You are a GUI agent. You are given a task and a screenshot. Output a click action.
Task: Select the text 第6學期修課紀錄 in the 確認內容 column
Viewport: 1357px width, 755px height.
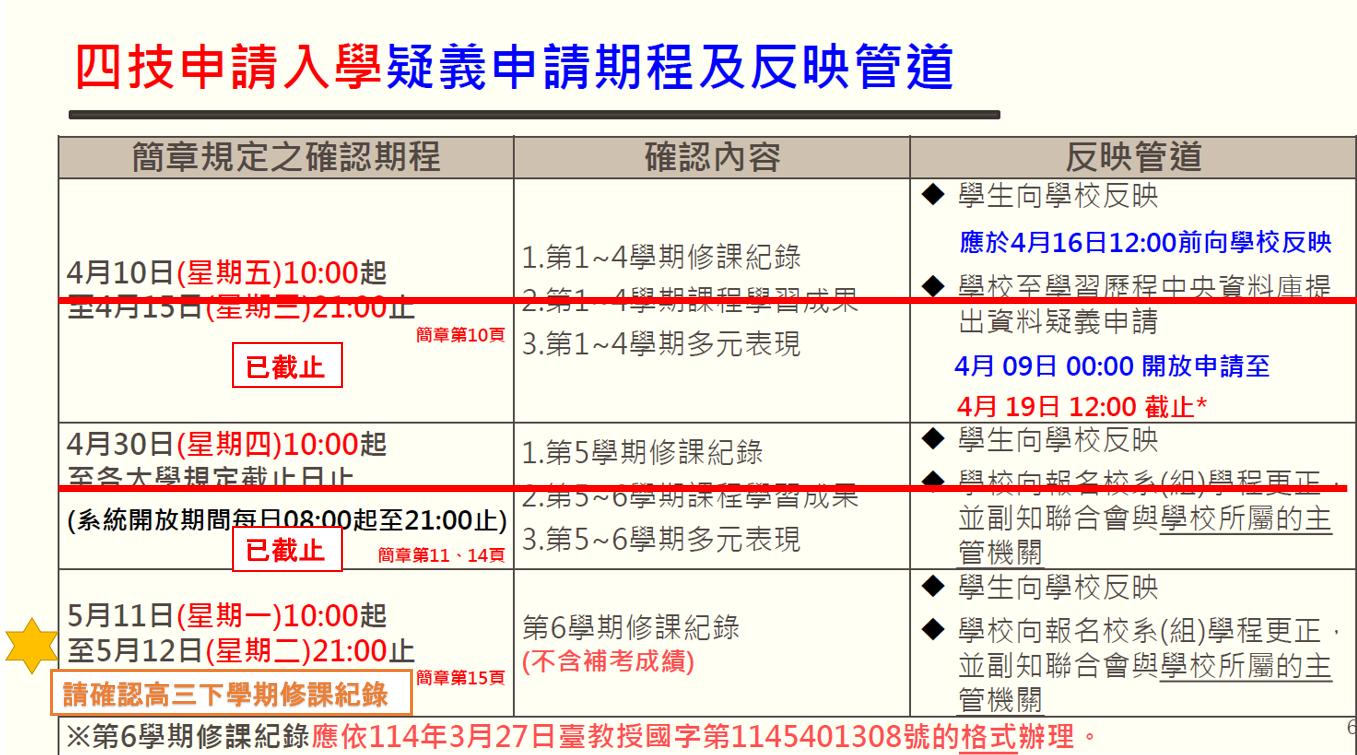[x=631, y=628]
